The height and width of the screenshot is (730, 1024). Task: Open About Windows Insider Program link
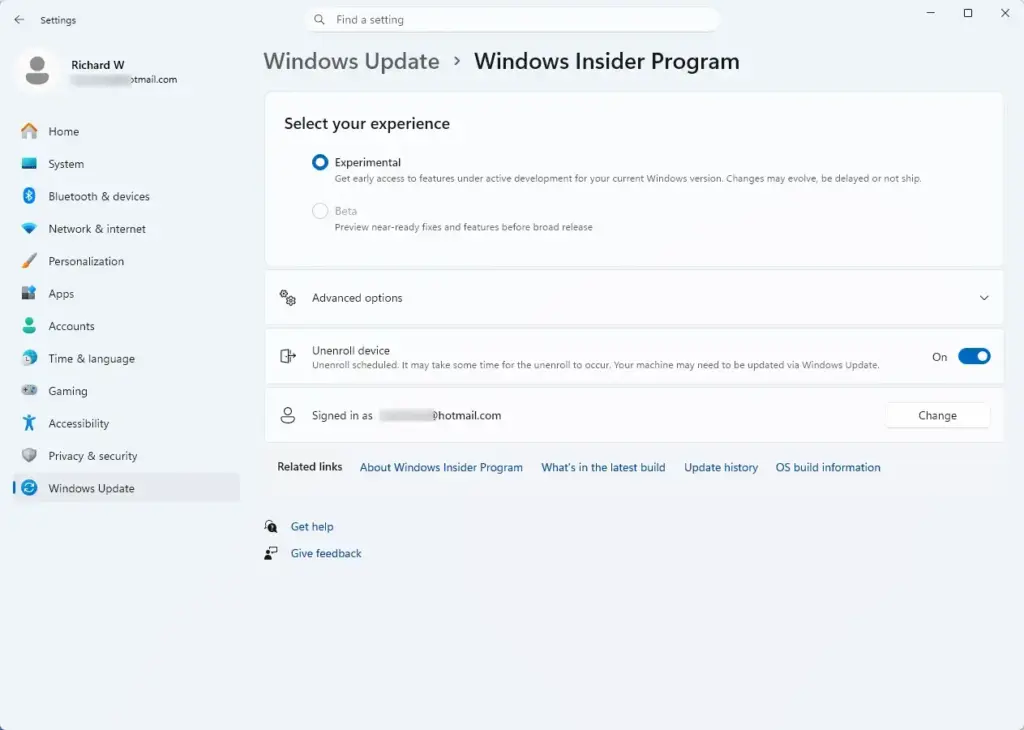click(441, 467)
